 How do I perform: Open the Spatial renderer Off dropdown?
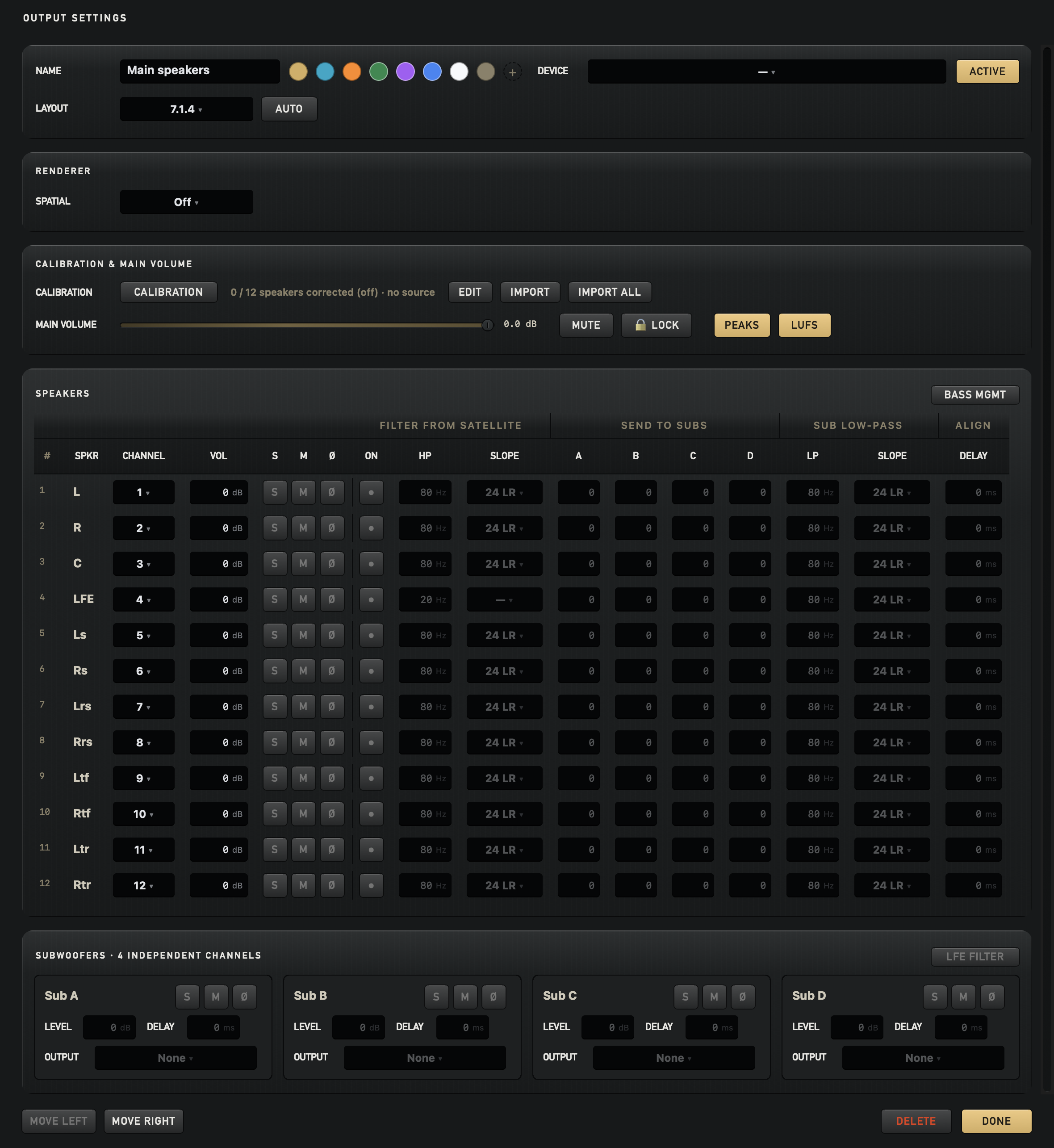[x=187, y=202]
